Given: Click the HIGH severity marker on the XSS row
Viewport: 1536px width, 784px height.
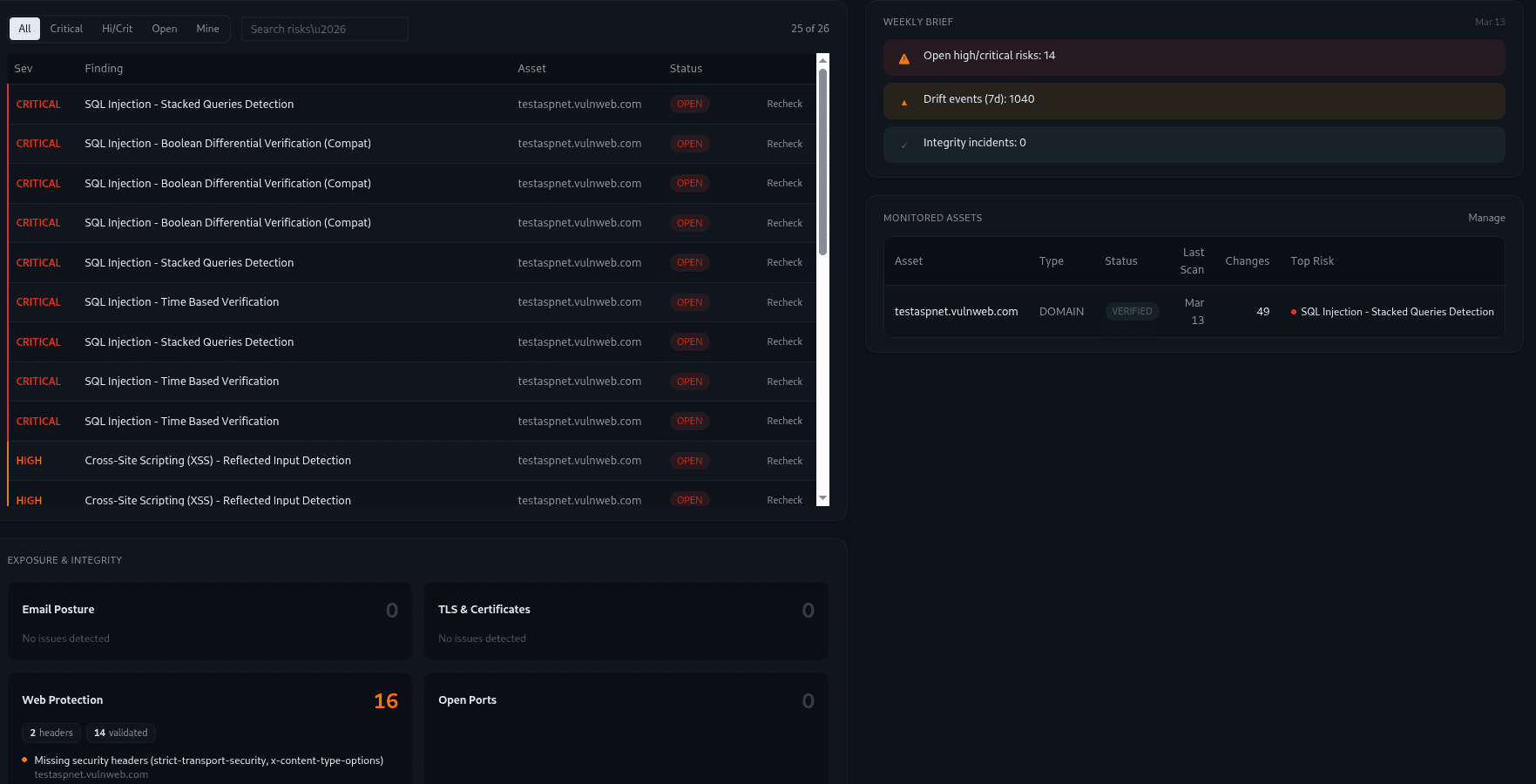Looking at the screenshot, I should pyautogui.click(x=29, y=460).
